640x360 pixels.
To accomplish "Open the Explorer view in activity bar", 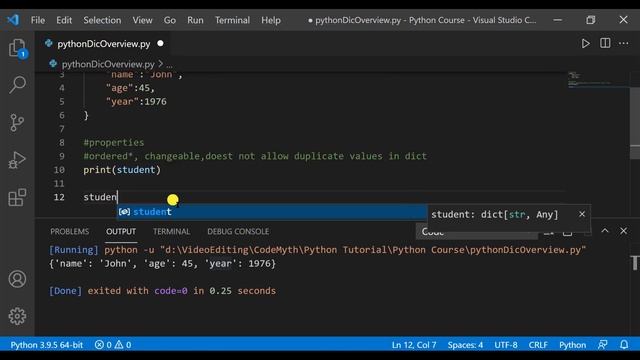I will pos(18,49).
